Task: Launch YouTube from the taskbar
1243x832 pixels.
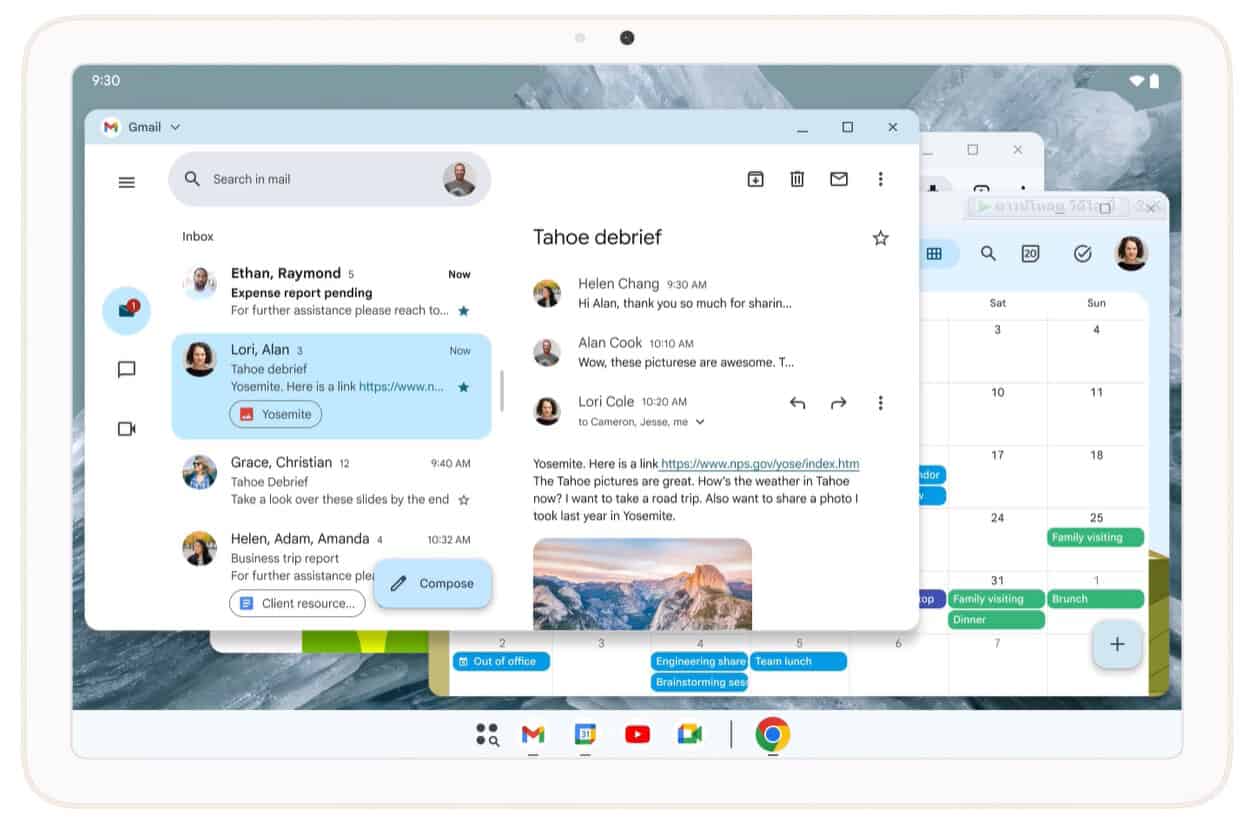Action: tap(637, 735)
